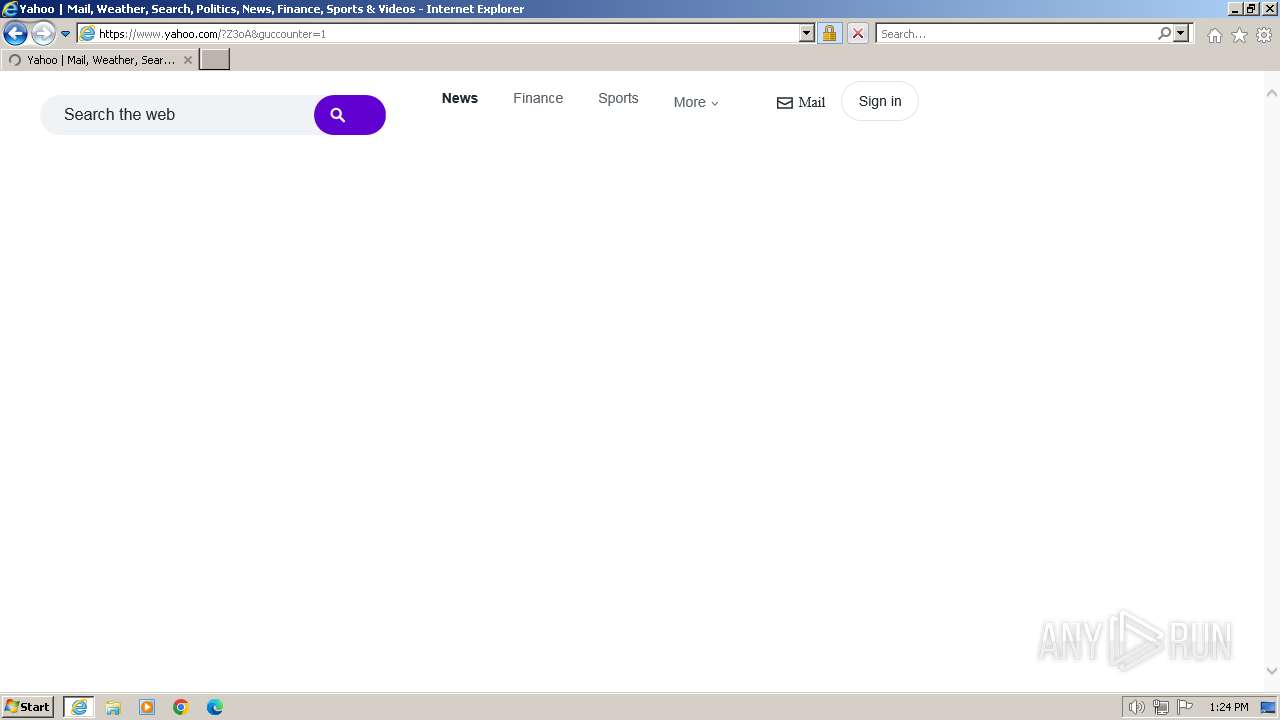The height and width of the screenshot is (720, 1280).
Task: Open Action Center flag icon
Action: pyautogui.click(x=1185, y=707)
